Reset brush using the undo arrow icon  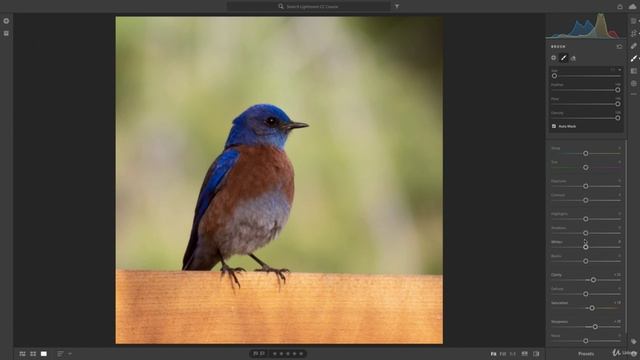619,47
